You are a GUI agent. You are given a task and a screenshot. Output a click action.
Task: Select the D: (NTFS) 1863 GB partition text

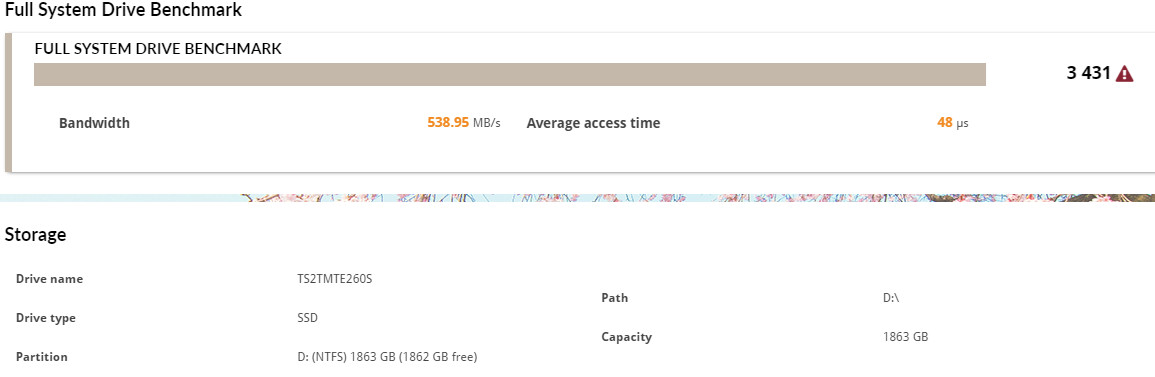click(382, 357)
